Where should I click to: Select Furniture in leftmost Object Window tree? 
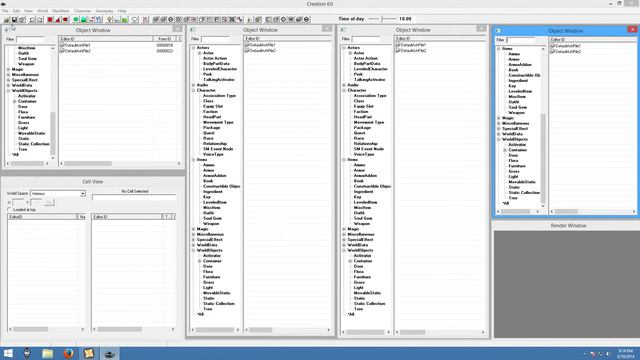pos(27,118)
